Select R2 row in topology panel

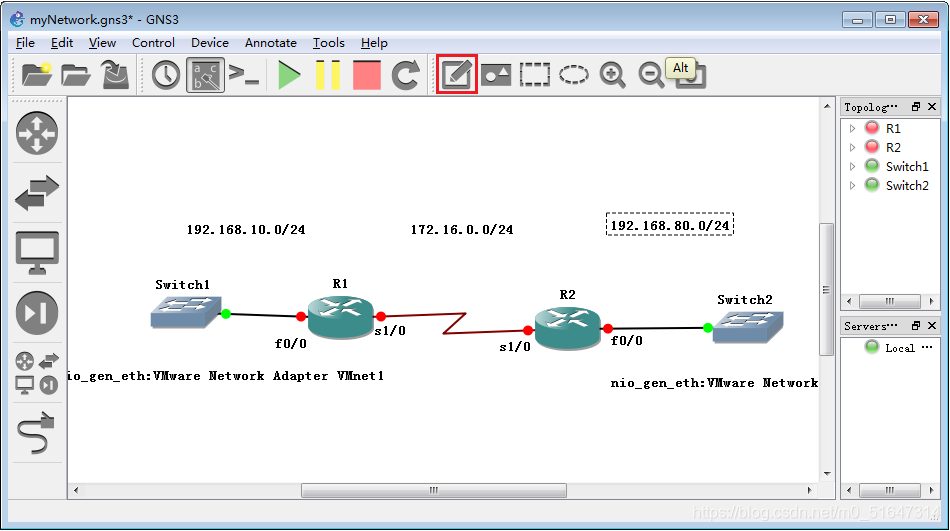[890, 147]
